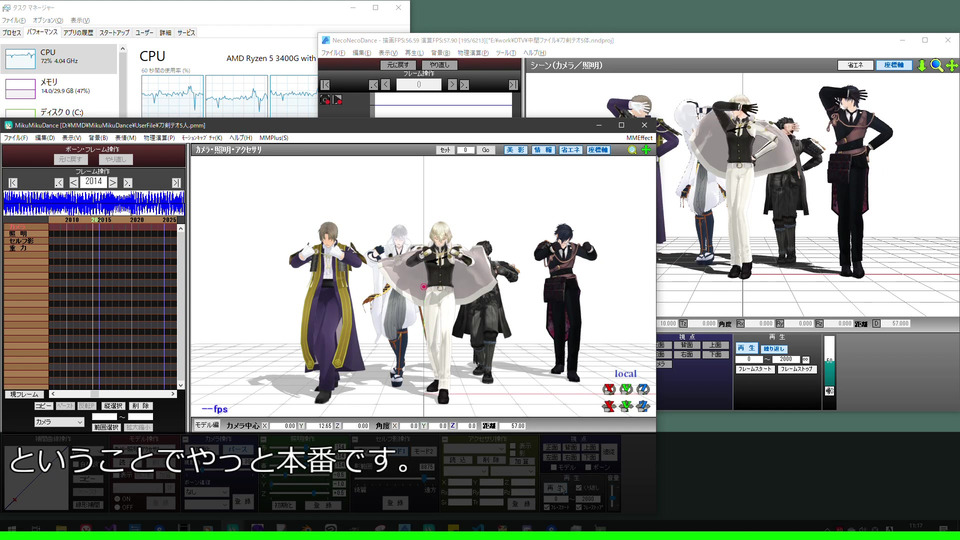
Task: Click NecoNecoDance first record keyframe icon
Action: point(325,100)
